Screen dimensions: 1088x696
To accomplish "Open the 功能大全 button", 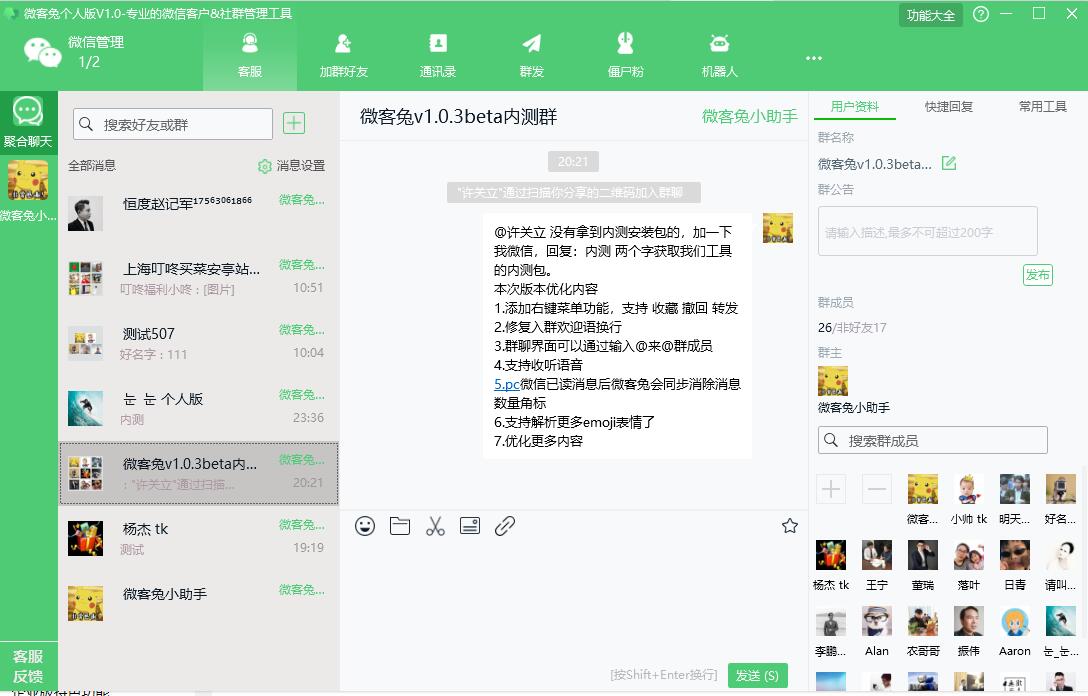I will 930,15.
